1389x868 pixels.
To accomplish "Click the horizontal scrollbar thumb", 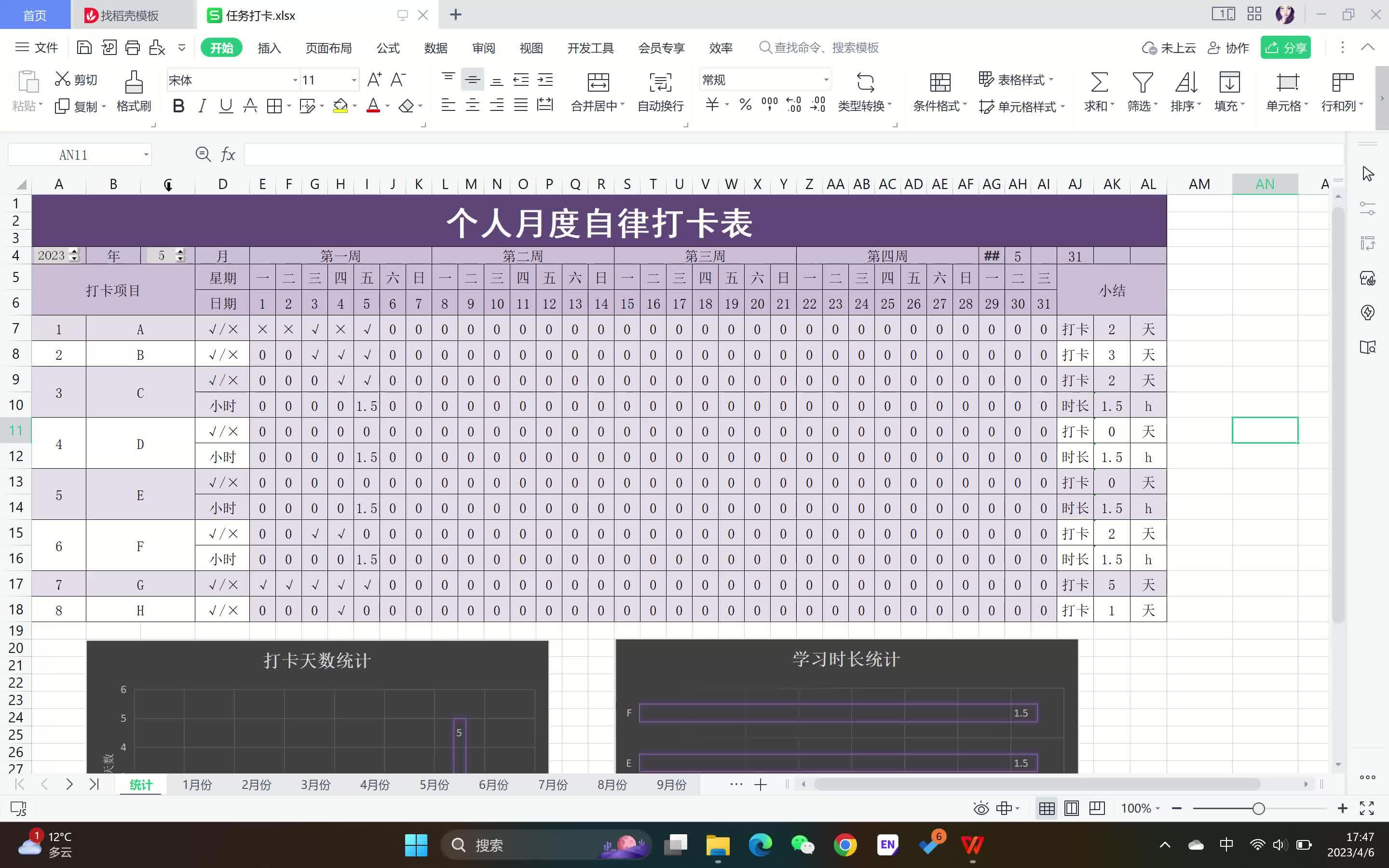I will [x=1036, y=784].
